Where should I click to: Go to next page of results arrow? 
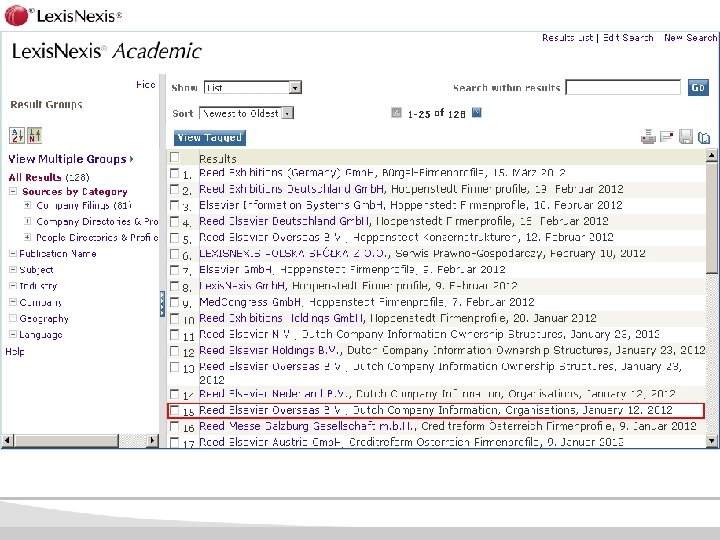point(477,112)
